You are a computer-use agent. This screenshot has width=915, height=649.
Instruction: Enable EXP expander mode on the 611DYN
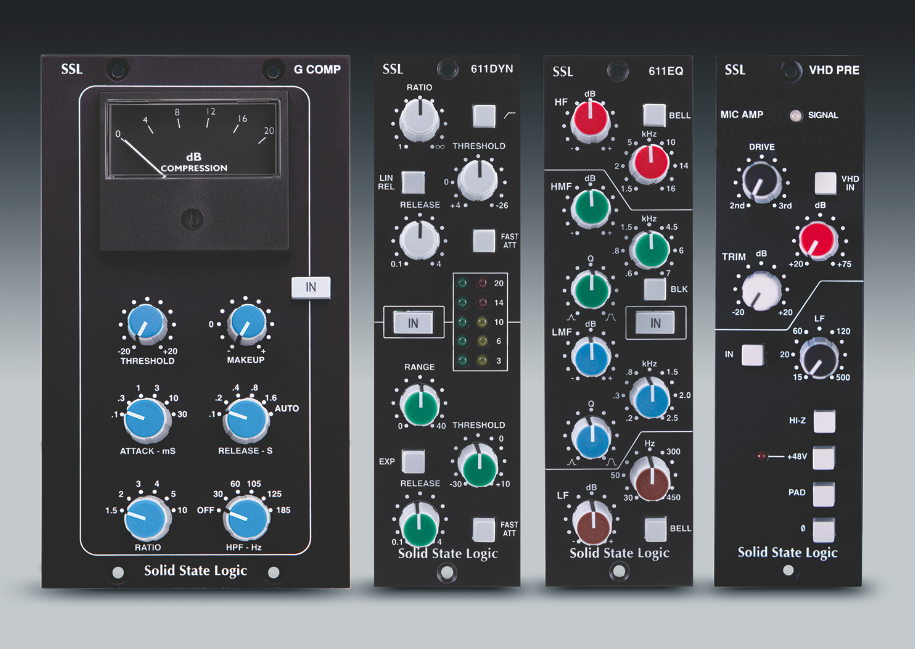coord(413,461)
